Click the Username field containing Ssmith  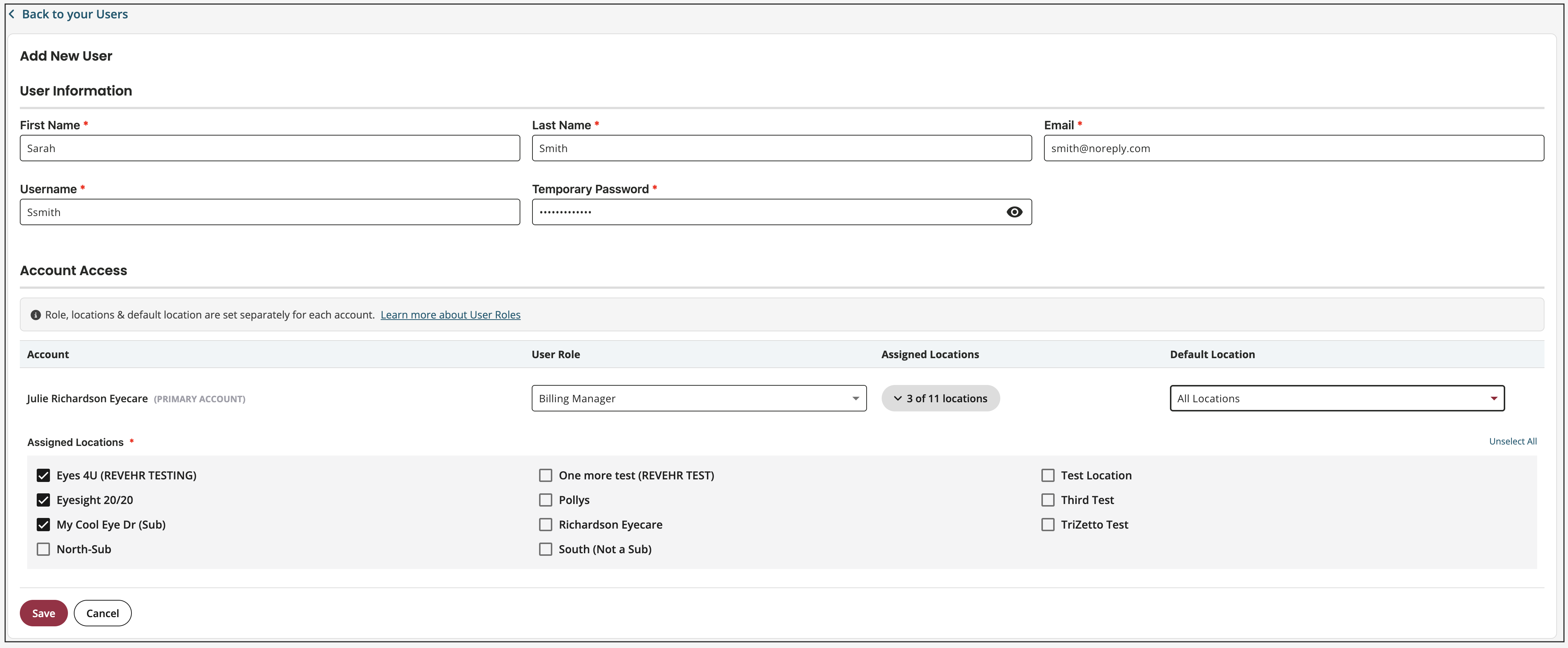(270, 212)
